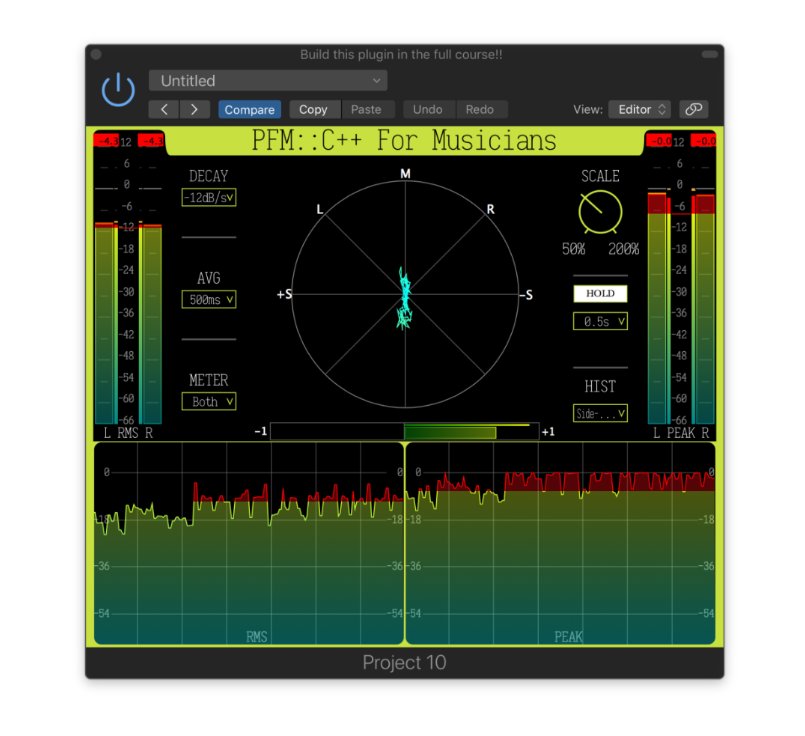Go to previous preset arrow
Viewport: 805px width, 736px height.
click(164, 109)
